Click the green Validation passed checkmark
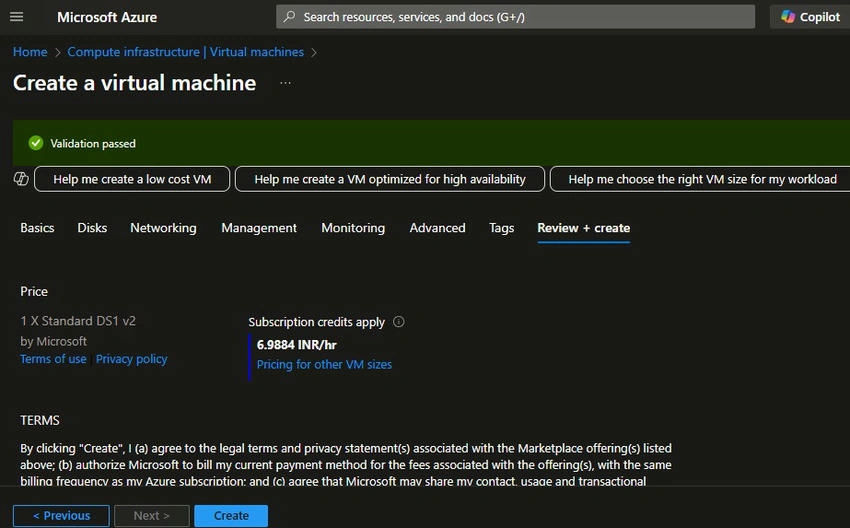Viewport: 850px width, 528px height. (36, 143)
